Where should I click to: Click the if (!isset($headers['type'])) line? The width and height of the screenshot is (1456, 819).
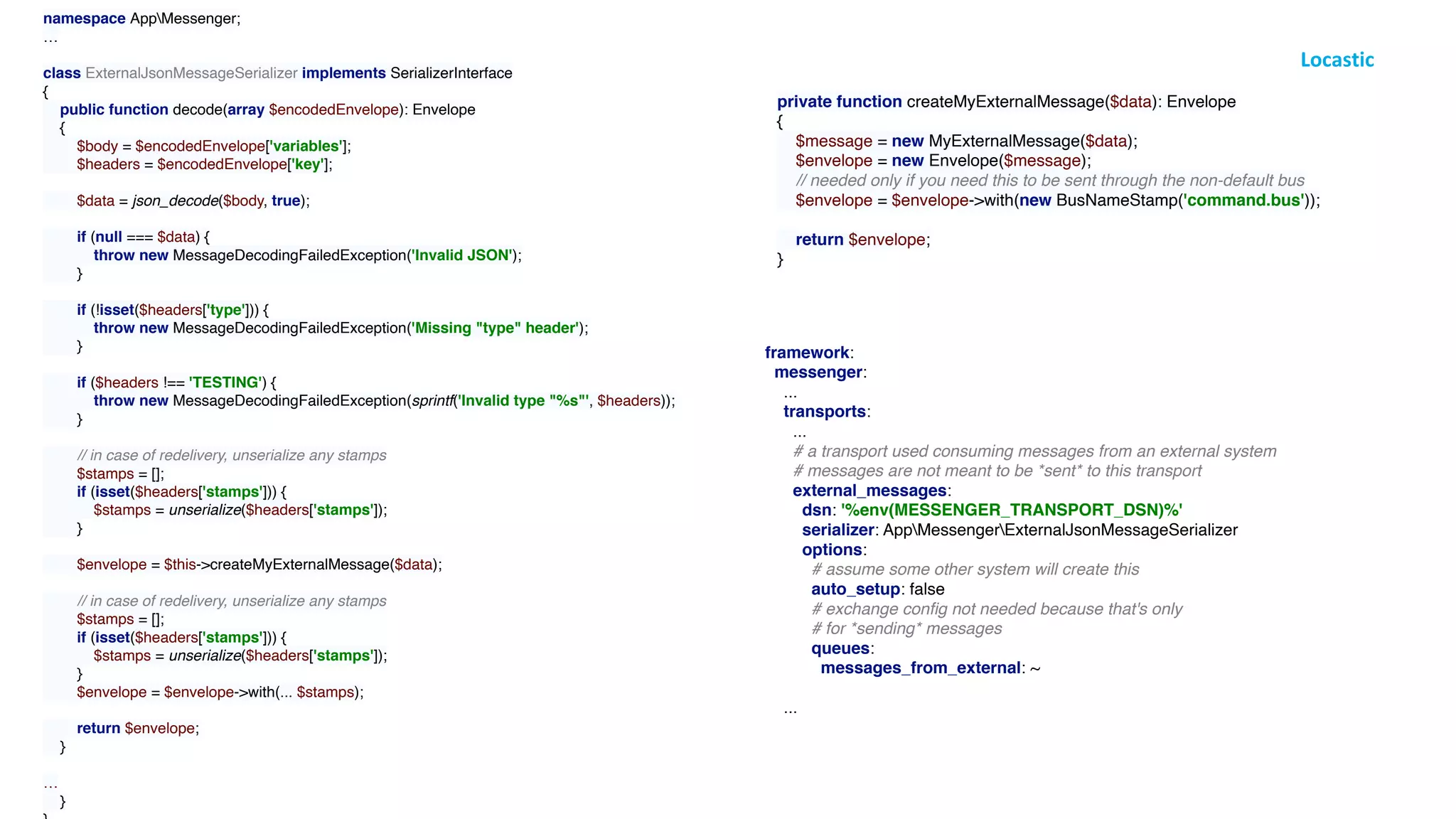[173, 310]
